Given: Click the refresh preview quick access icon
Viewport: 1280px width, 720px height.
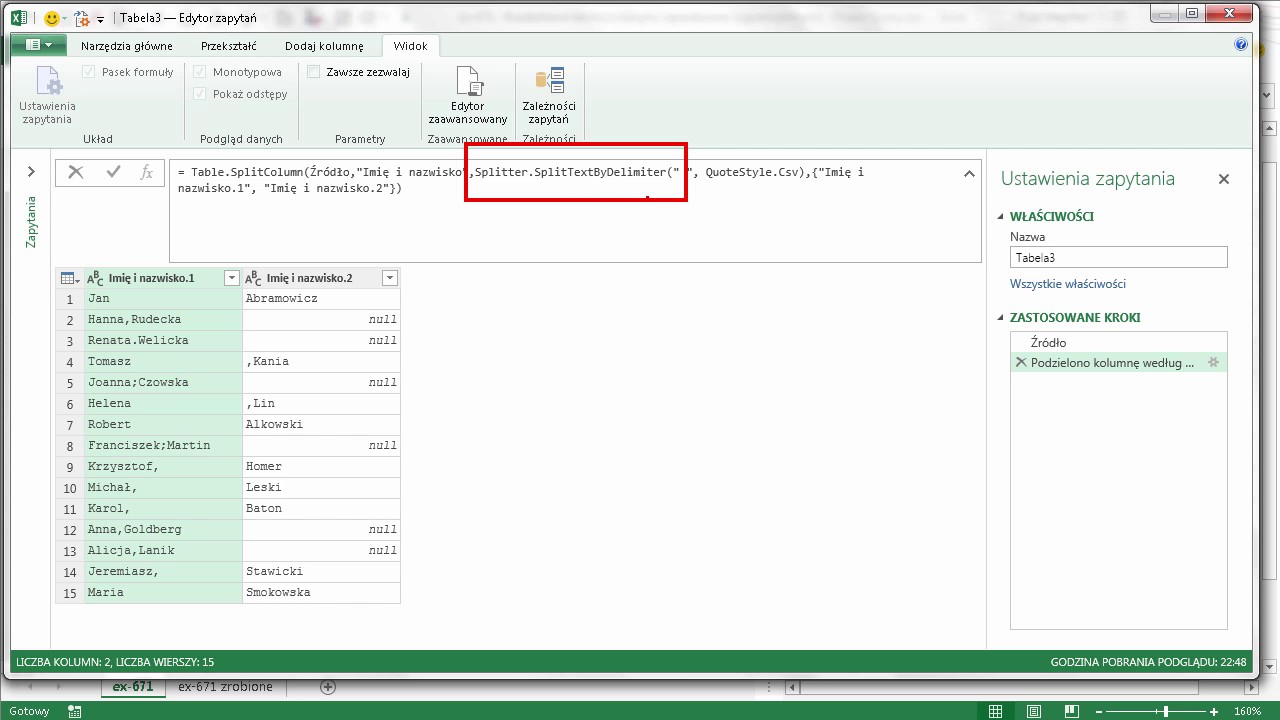Looking at the screenshot, I should pos(82,17).
